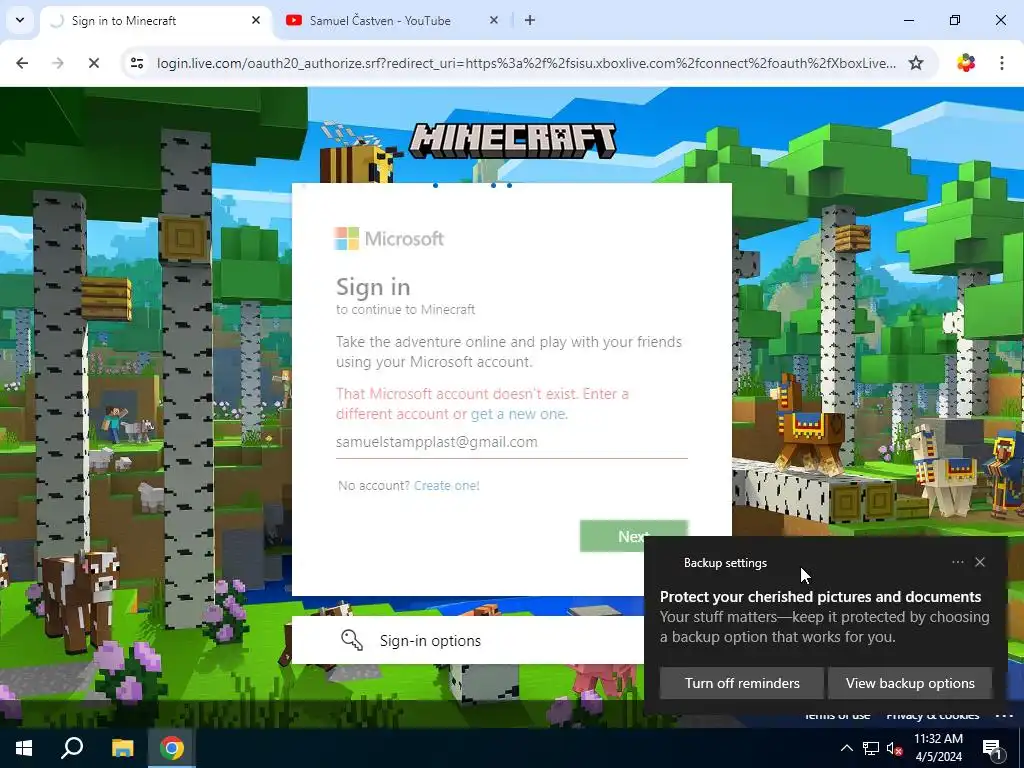Click the key icon beside Sign-in options

[352, 640]
